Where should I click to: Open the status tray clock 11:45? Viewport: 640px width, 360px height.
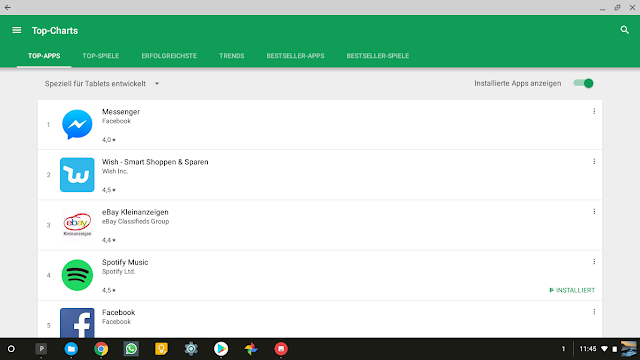(x=588, y=349)
